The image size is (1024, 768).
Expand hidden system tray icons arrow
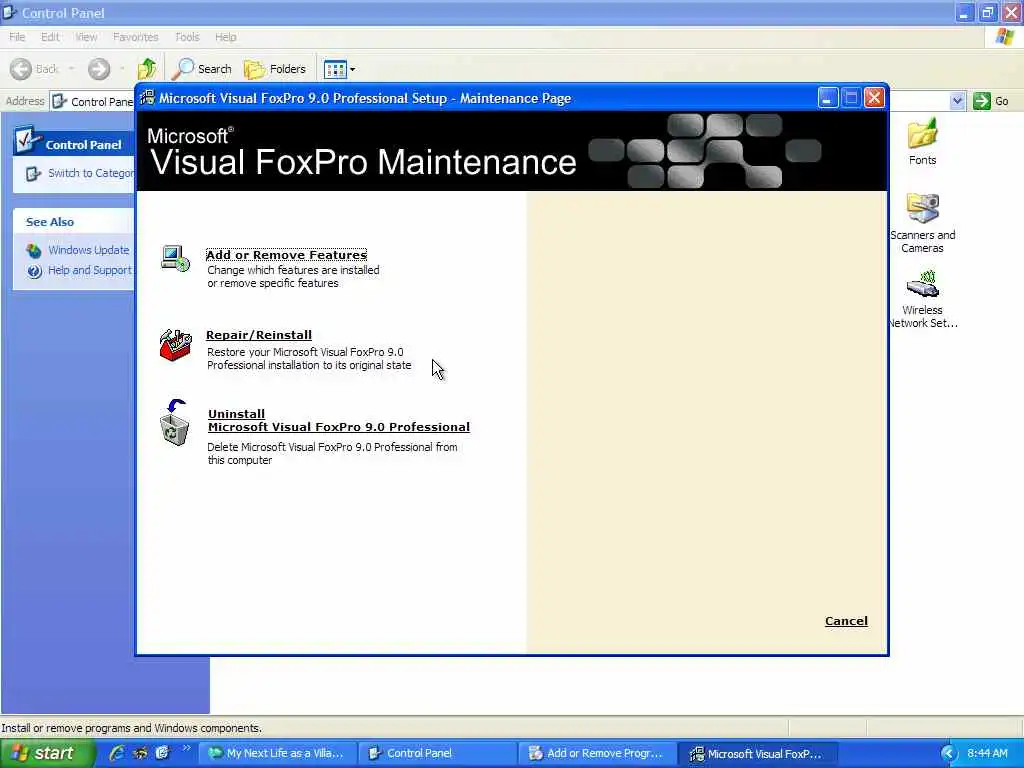[x=949, y=754]
